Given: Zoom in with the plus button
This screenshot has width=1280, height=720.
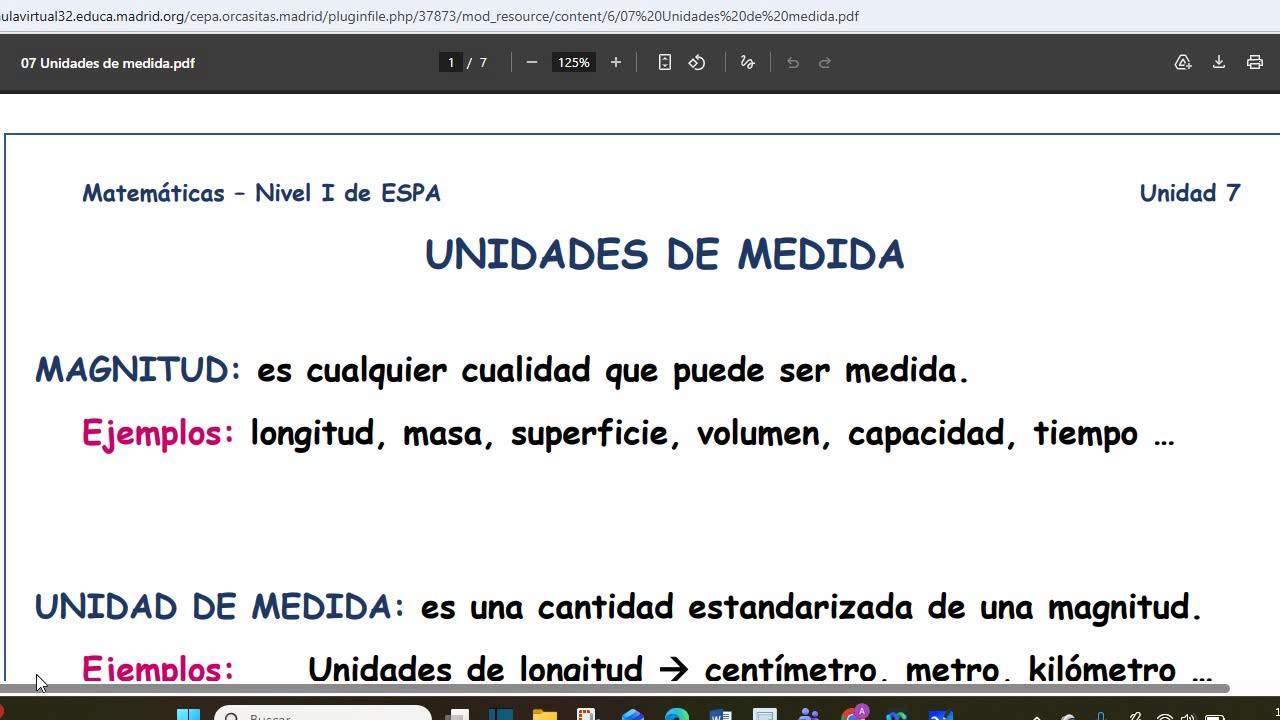Looking at the screenshot, I should point(616,62).
